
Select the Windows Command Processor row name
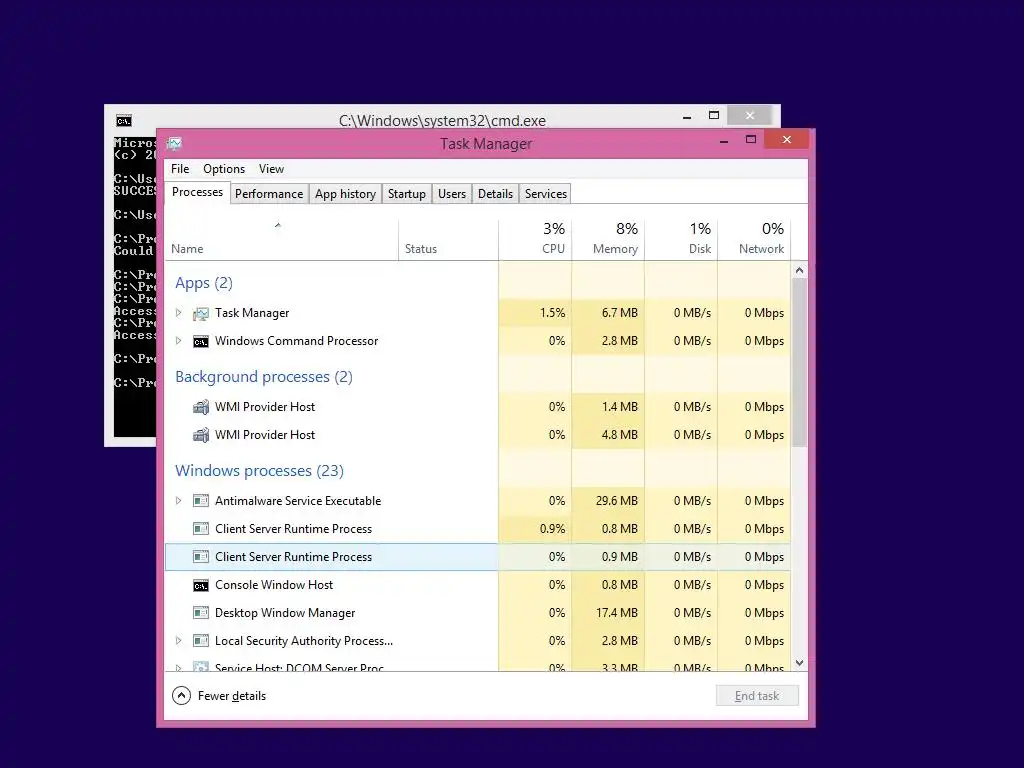pos(296,341)
